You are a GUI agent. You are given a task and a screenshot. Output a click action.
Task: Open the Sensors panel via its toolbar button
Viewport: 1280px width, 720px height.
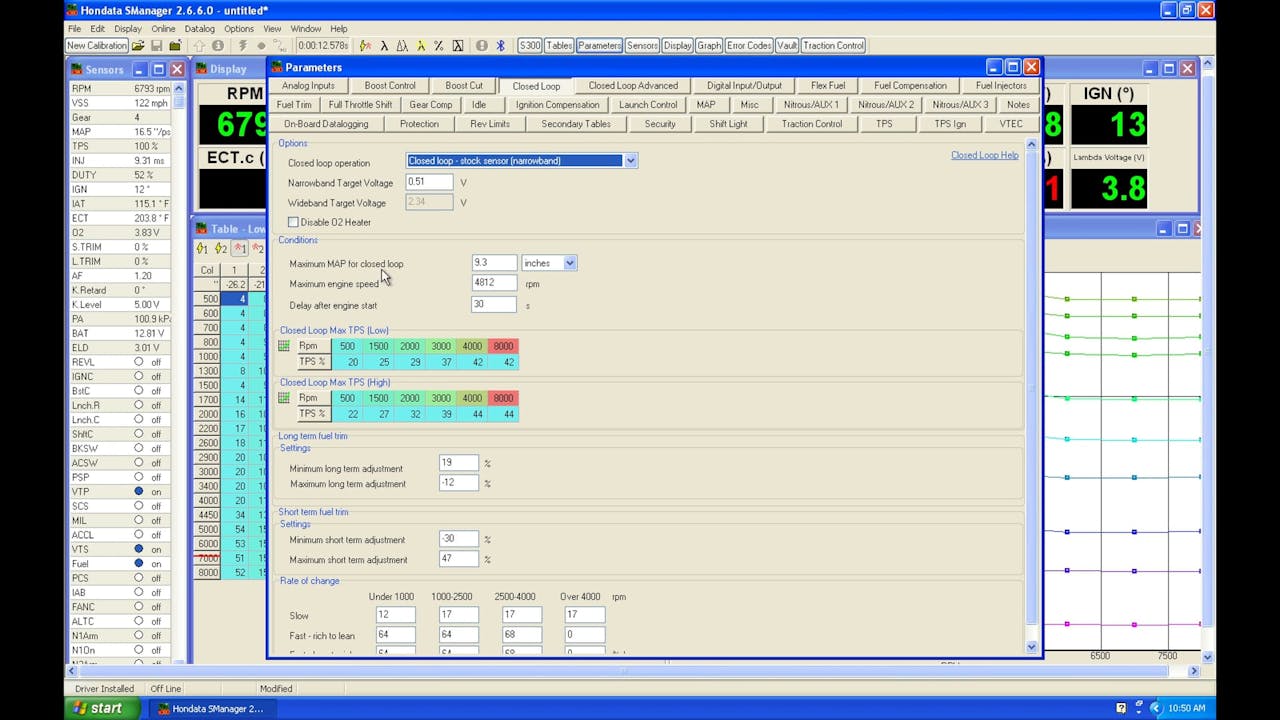[642, 45]
